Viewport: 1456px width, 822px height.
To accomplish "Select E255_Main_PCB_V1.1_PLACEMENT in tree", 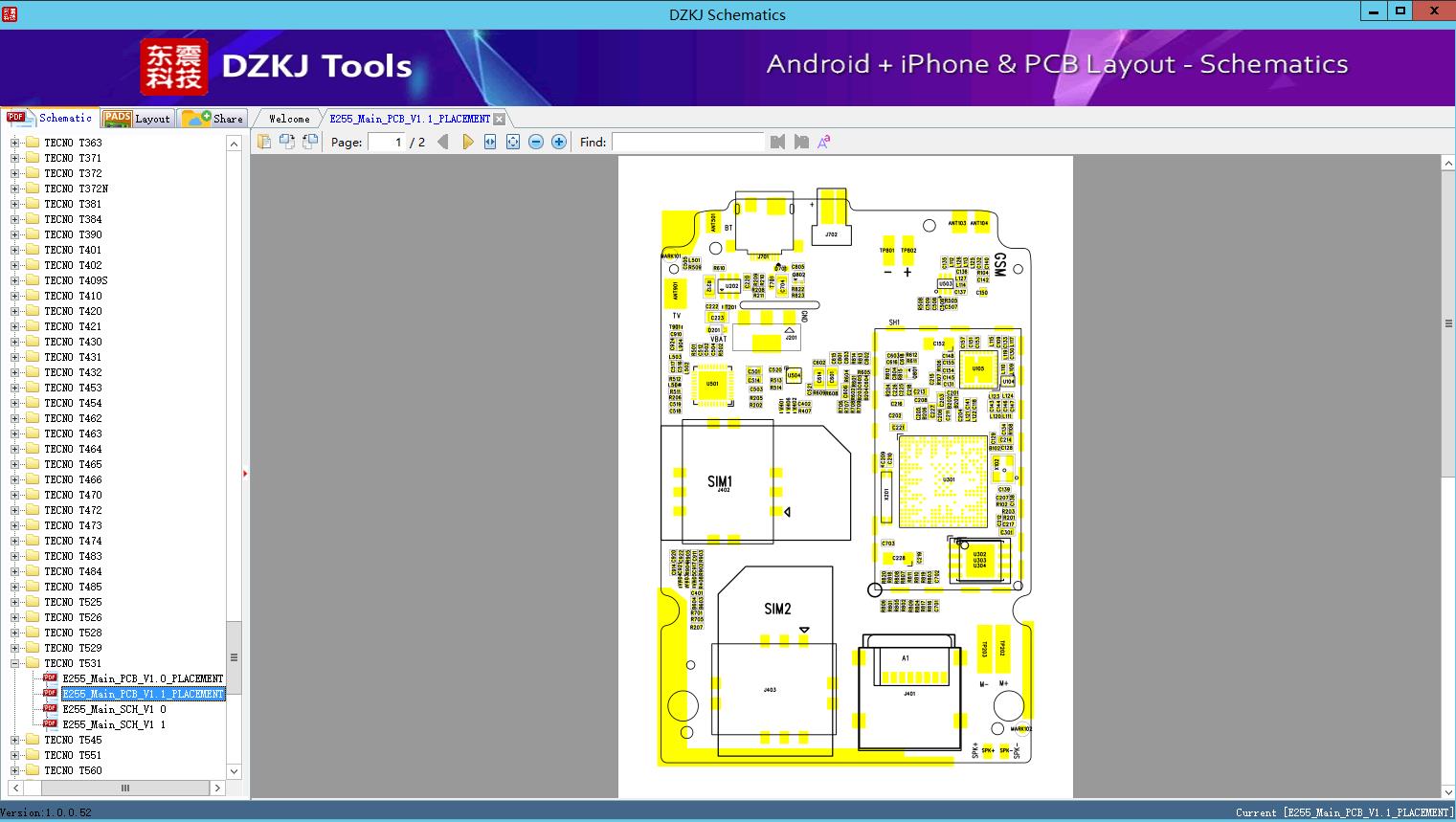I will pos(143,694).
